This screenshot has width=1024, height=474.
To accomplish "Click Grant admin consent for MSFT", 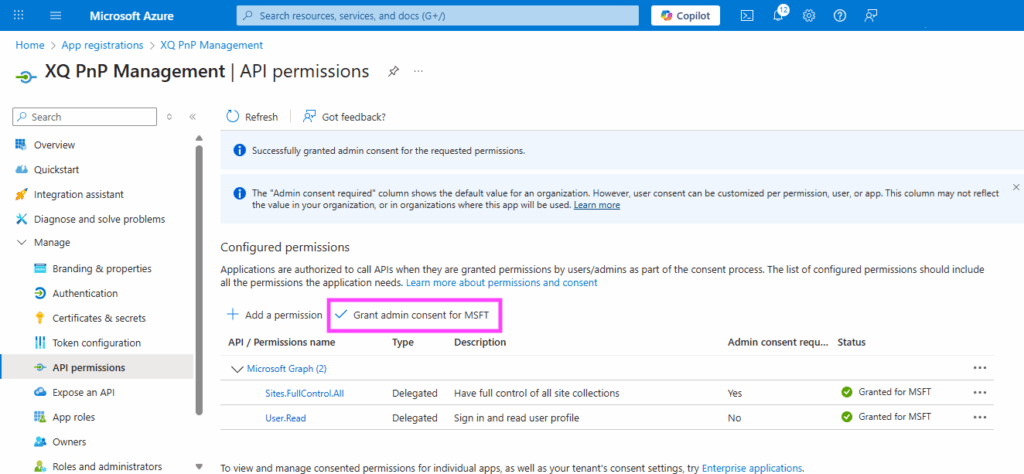I will (x=415, y=315).
